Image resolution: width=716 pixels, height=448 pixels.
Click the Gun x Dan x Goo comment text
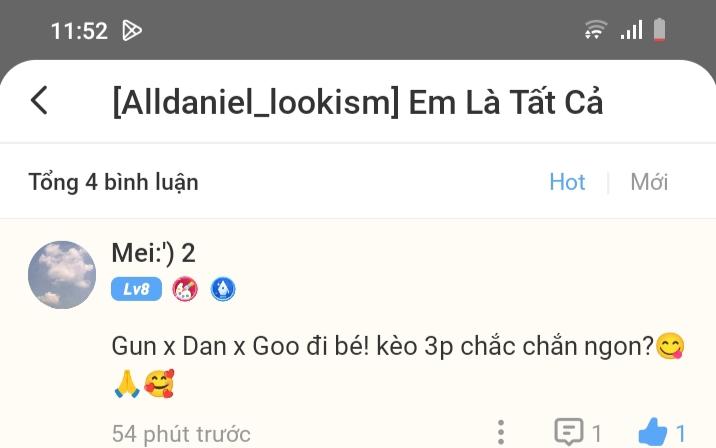click(x=398, y=365)
